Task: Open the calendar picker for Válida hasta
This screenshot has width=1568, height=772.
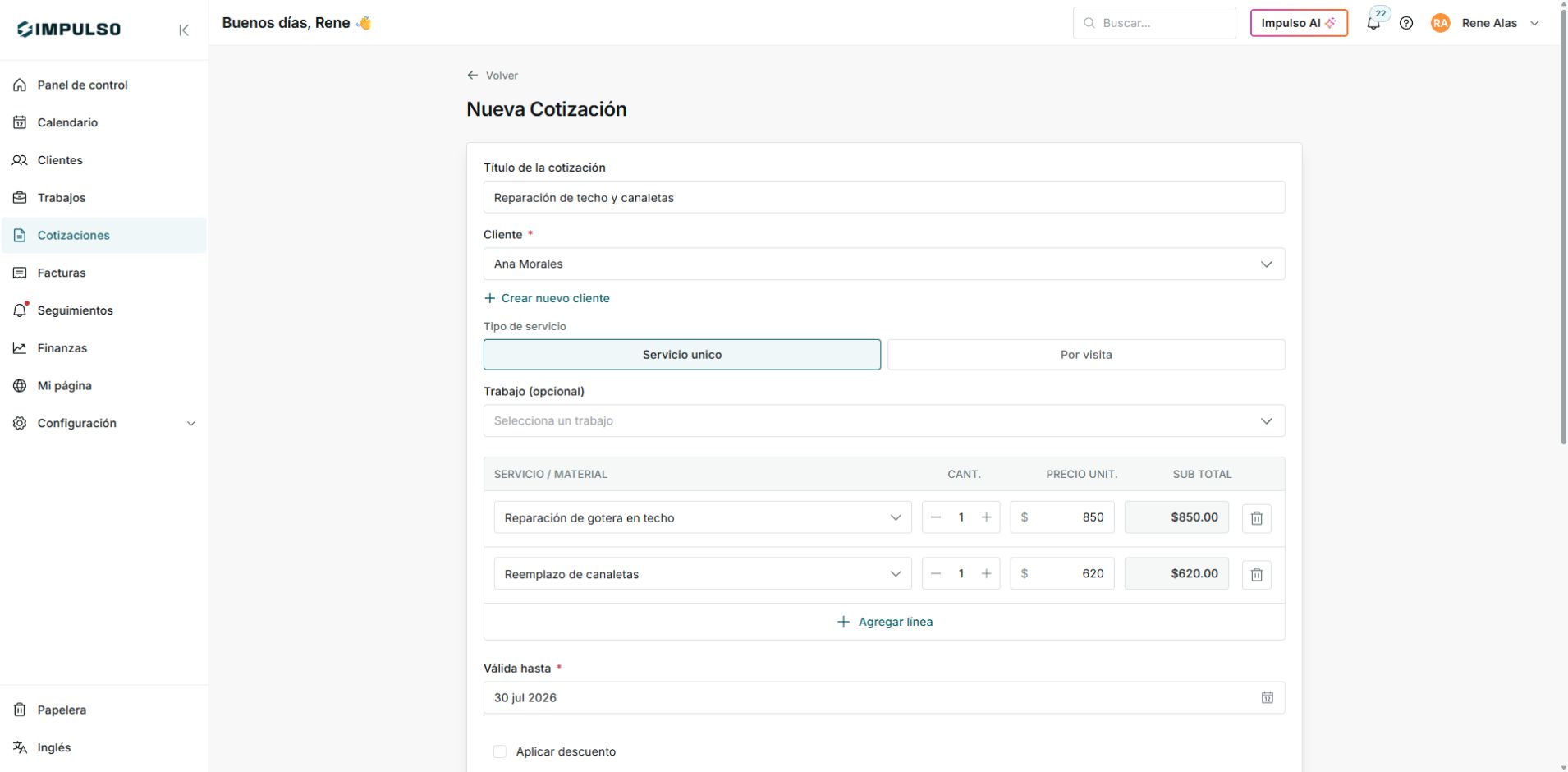Action: [1268, 697]
